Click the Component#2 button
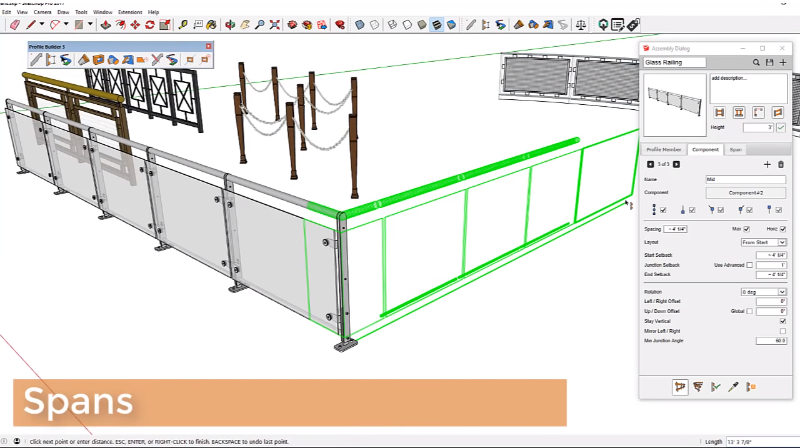 pos(747,192)
